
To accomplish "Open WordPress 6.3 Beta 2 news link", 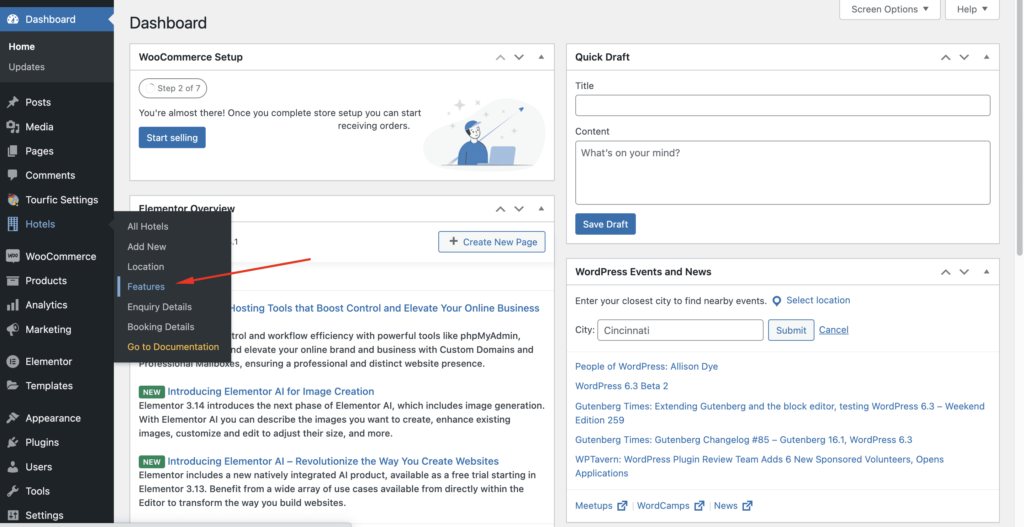I will click(622, 387).
